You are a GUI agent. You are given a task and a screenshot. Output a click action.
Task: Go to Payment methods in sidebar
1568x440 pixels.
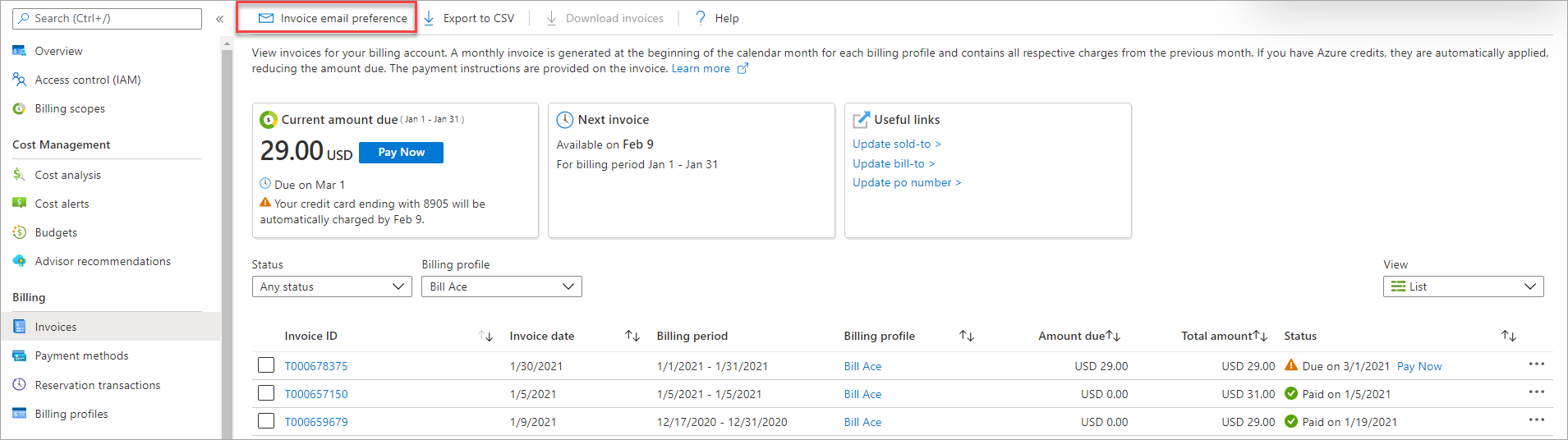[x=81, y=355]
